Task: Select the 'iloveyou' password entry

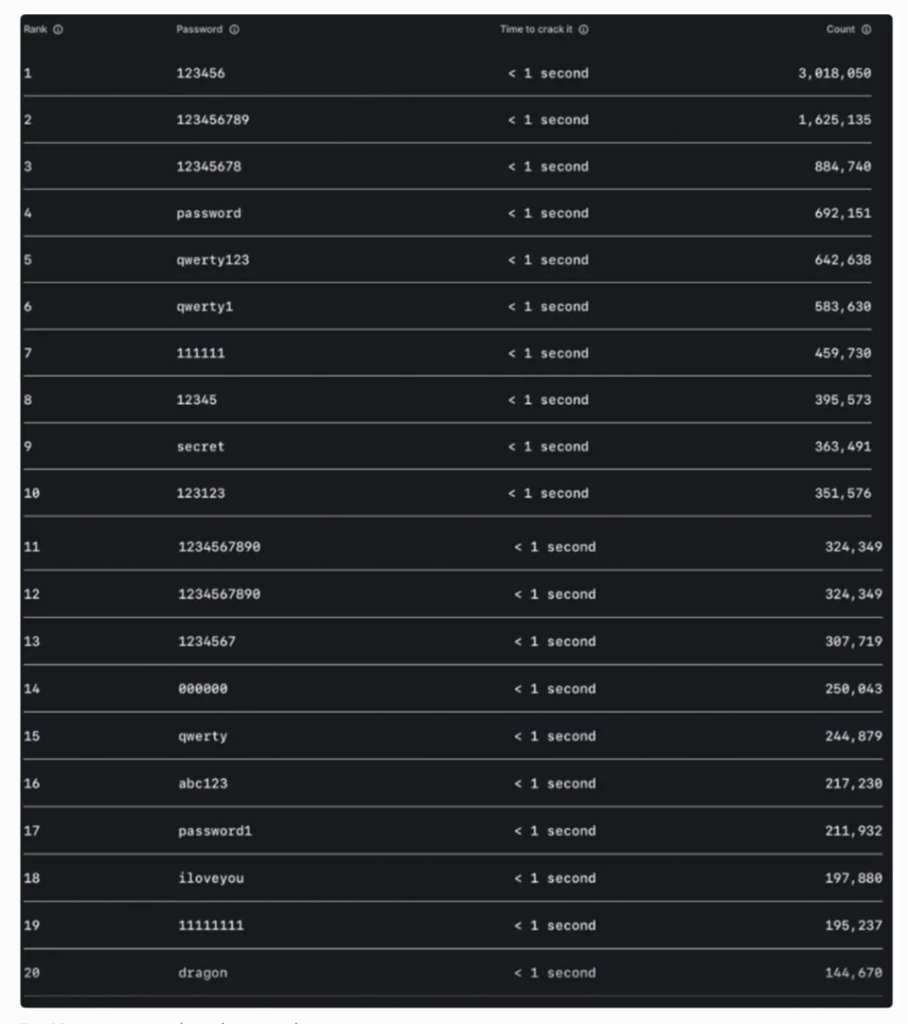Action: click(211, 878)
